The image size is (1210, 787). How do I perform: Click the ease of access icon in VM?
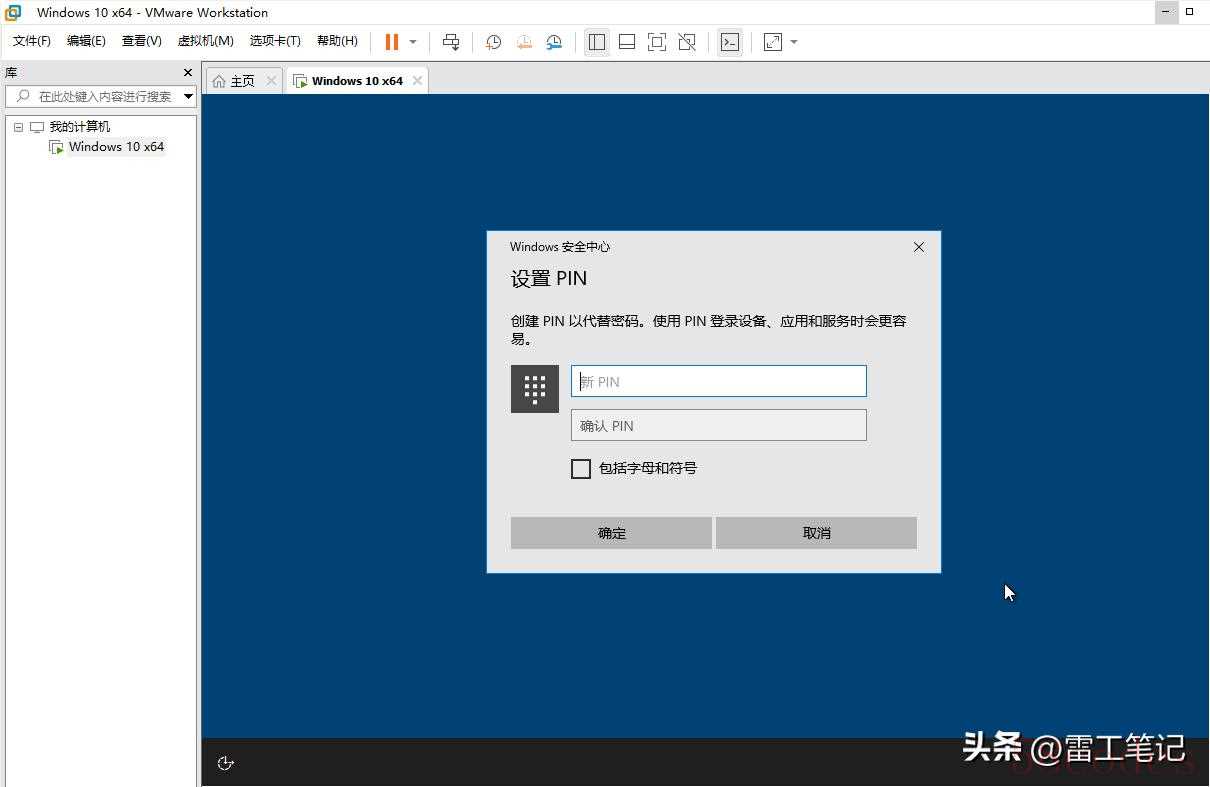point(226,763)
